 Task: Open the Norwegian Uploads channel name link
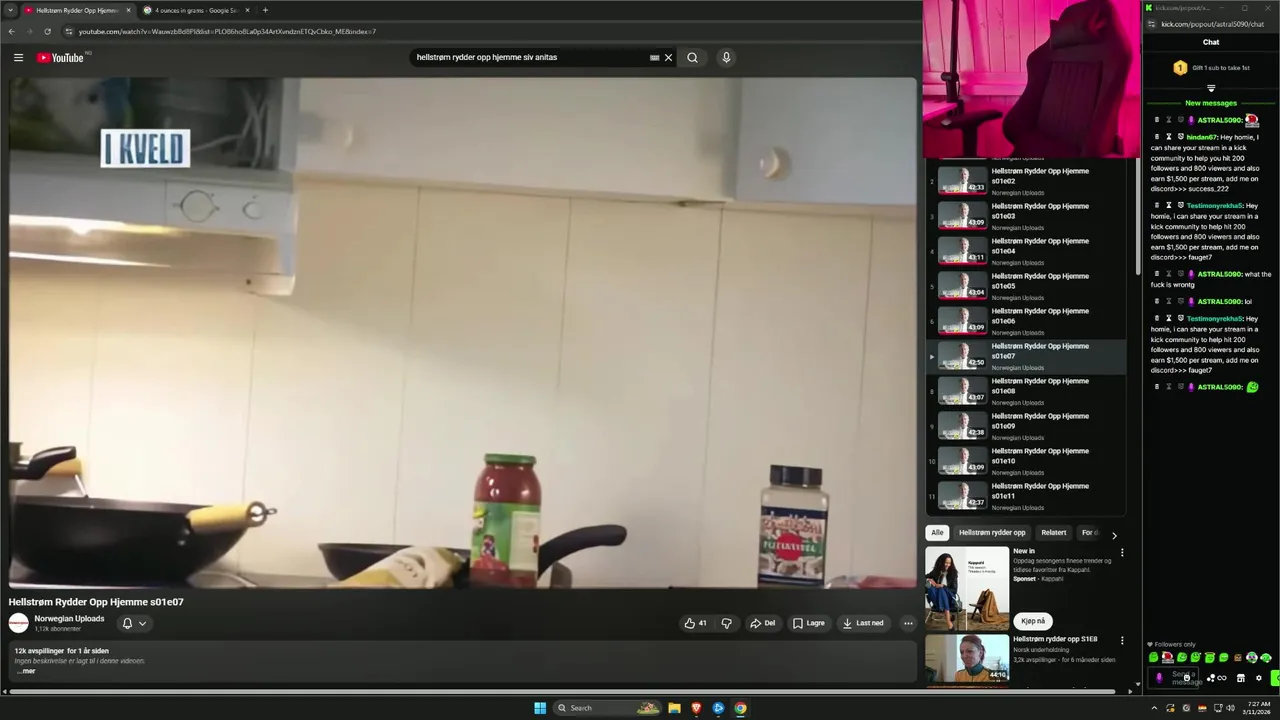[x=69, y=619]
